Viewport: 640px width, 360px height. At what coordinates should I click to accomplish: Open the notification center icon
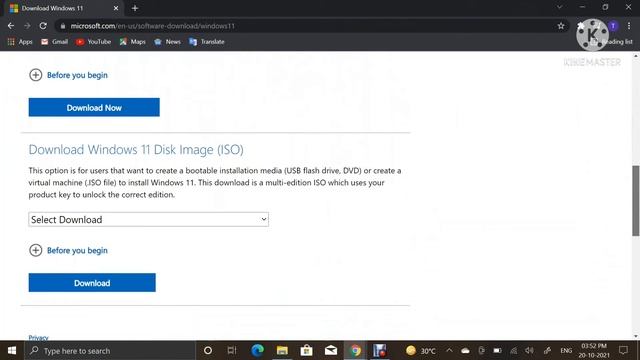coord(623,351)
